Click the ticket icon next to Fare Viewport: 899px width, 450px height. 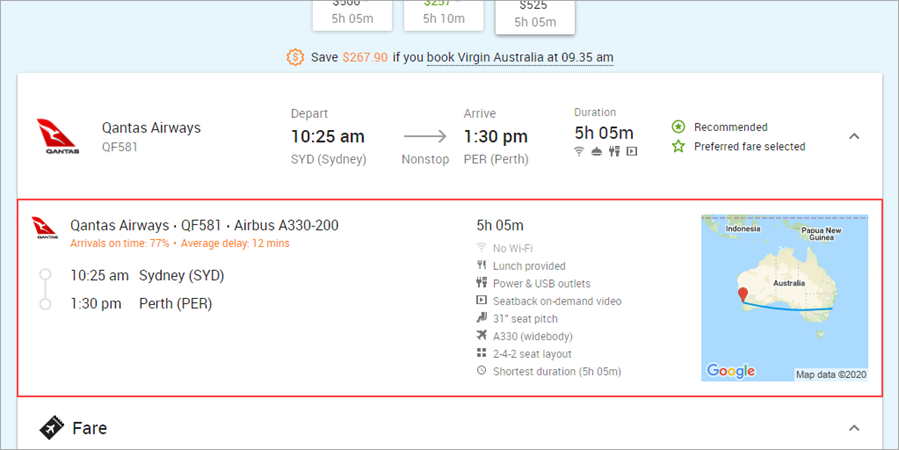tap(52, 428)
